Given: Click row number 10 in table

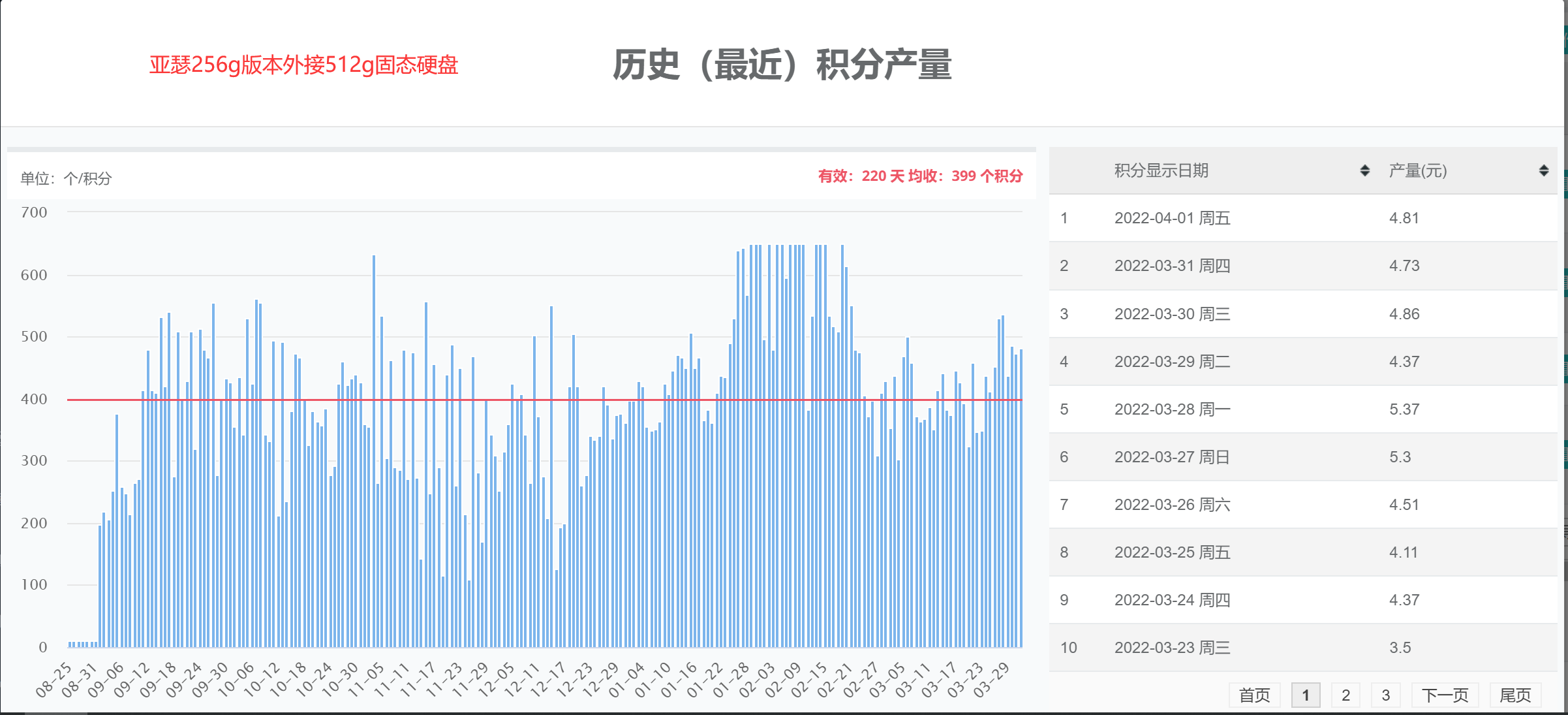Looking at the screenshot, I should pyautogui.click(x=1069, y=647).
